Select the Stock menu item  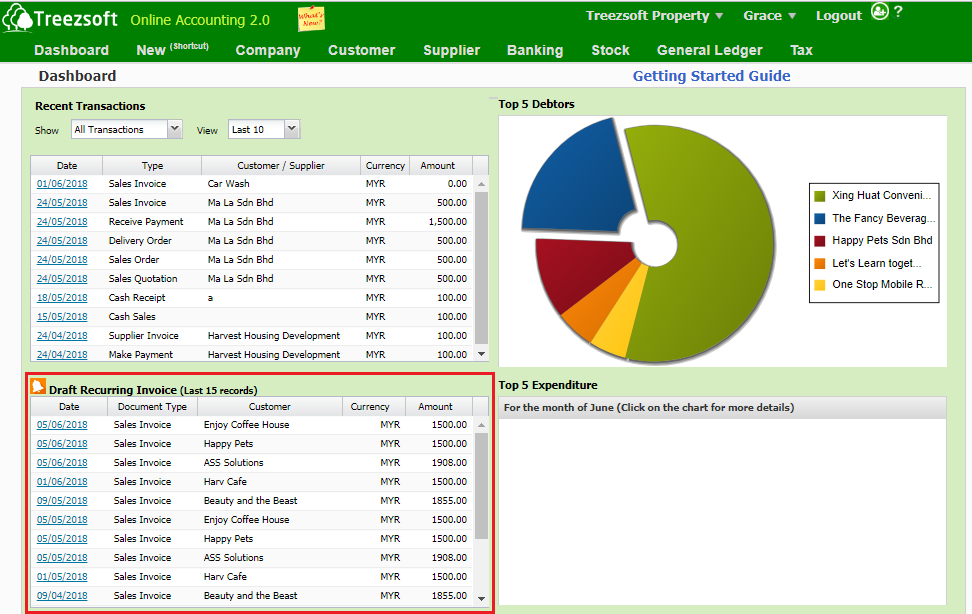(x=610, y=50)
